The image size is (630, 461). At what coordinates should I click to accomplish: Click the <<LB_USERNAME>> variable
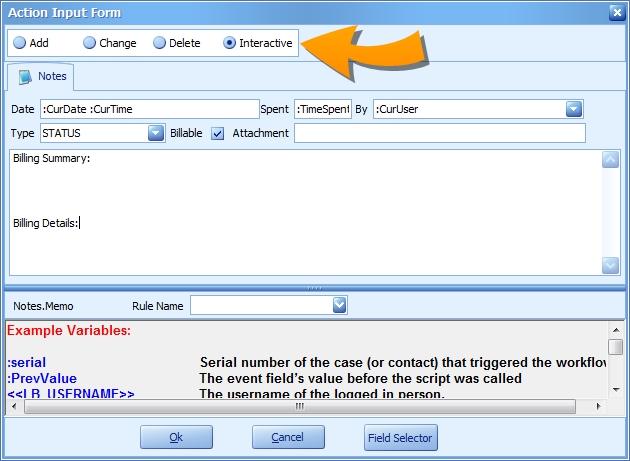point(71,393)
